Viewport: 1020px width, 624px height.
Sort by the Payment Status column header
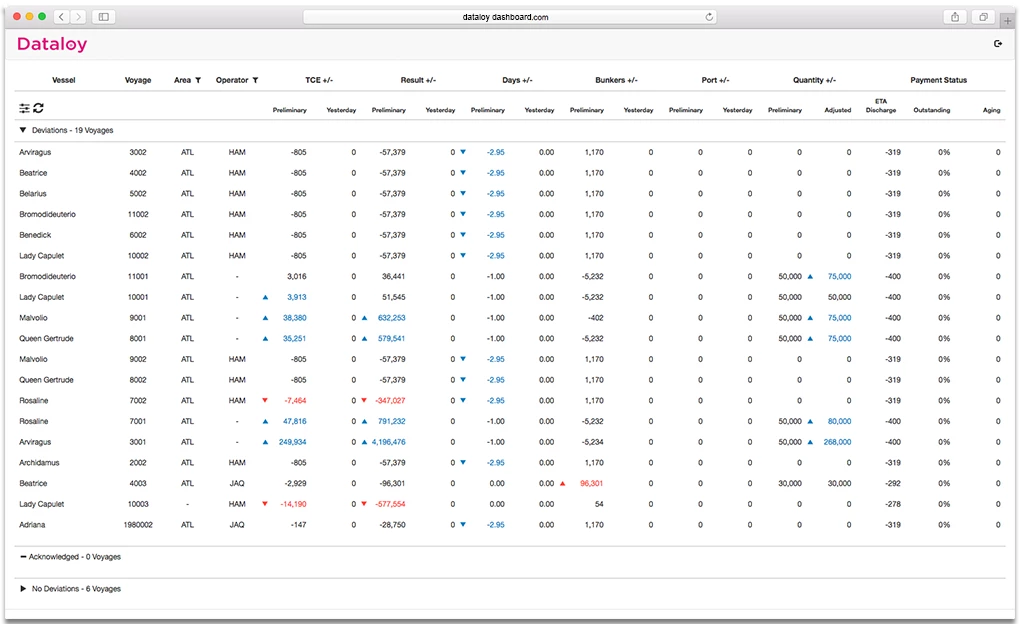pyautogui.click(x=938, y=80)
